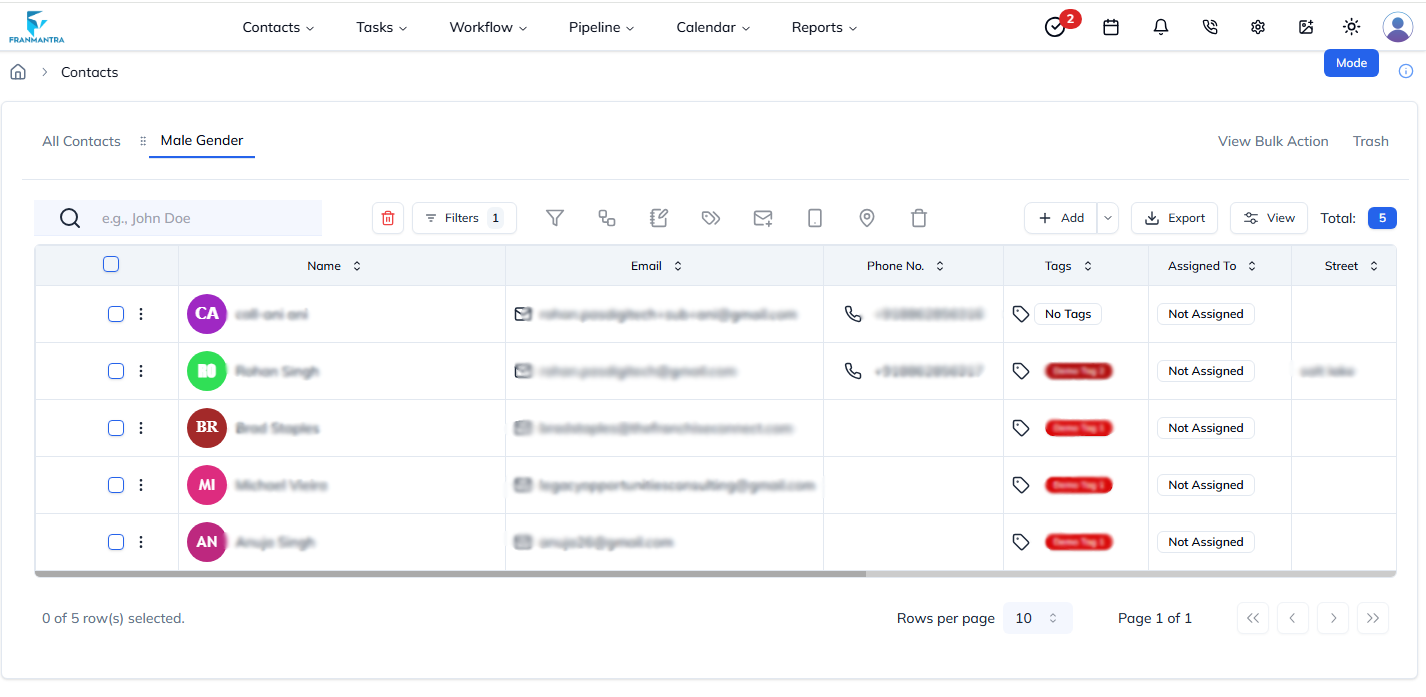The image size is (1426, 697).
Task: Open the location pin icon
Action: (867, 217)
